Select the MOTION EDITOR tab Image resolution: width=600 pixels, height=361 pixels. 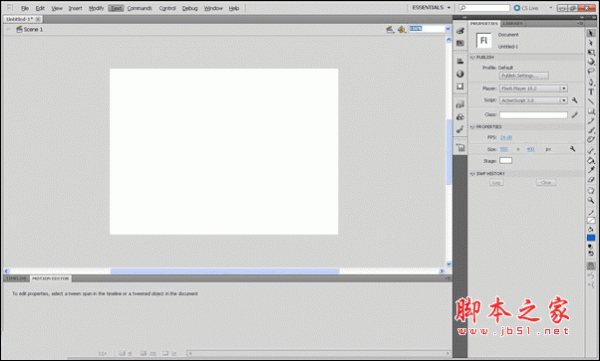tap(51, 278)
